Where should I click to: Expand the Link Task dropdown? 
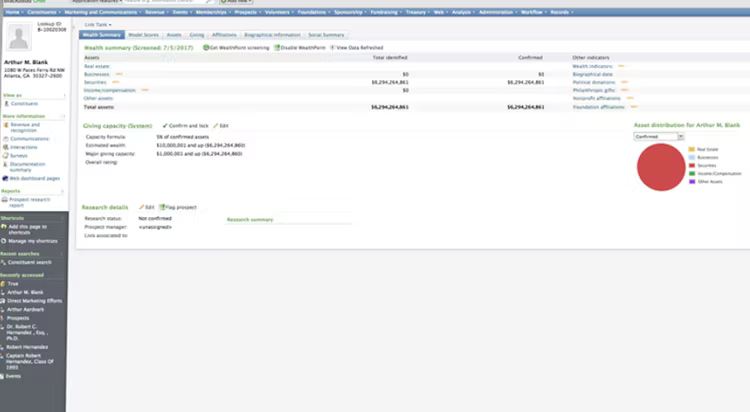(x=98, y=24)
